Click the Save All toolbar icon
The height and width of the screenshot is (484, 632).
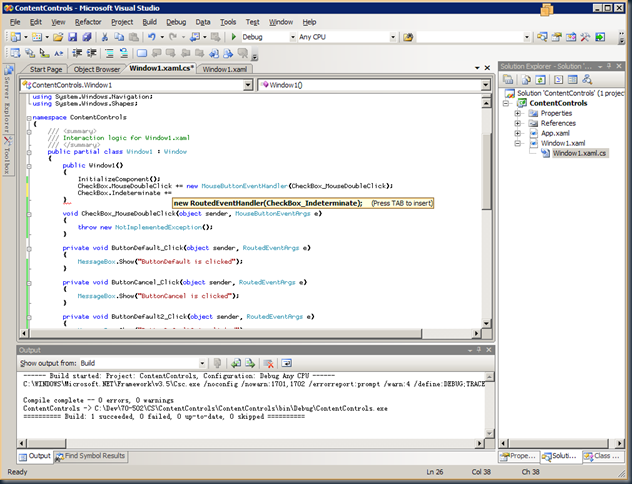(88, 37)
